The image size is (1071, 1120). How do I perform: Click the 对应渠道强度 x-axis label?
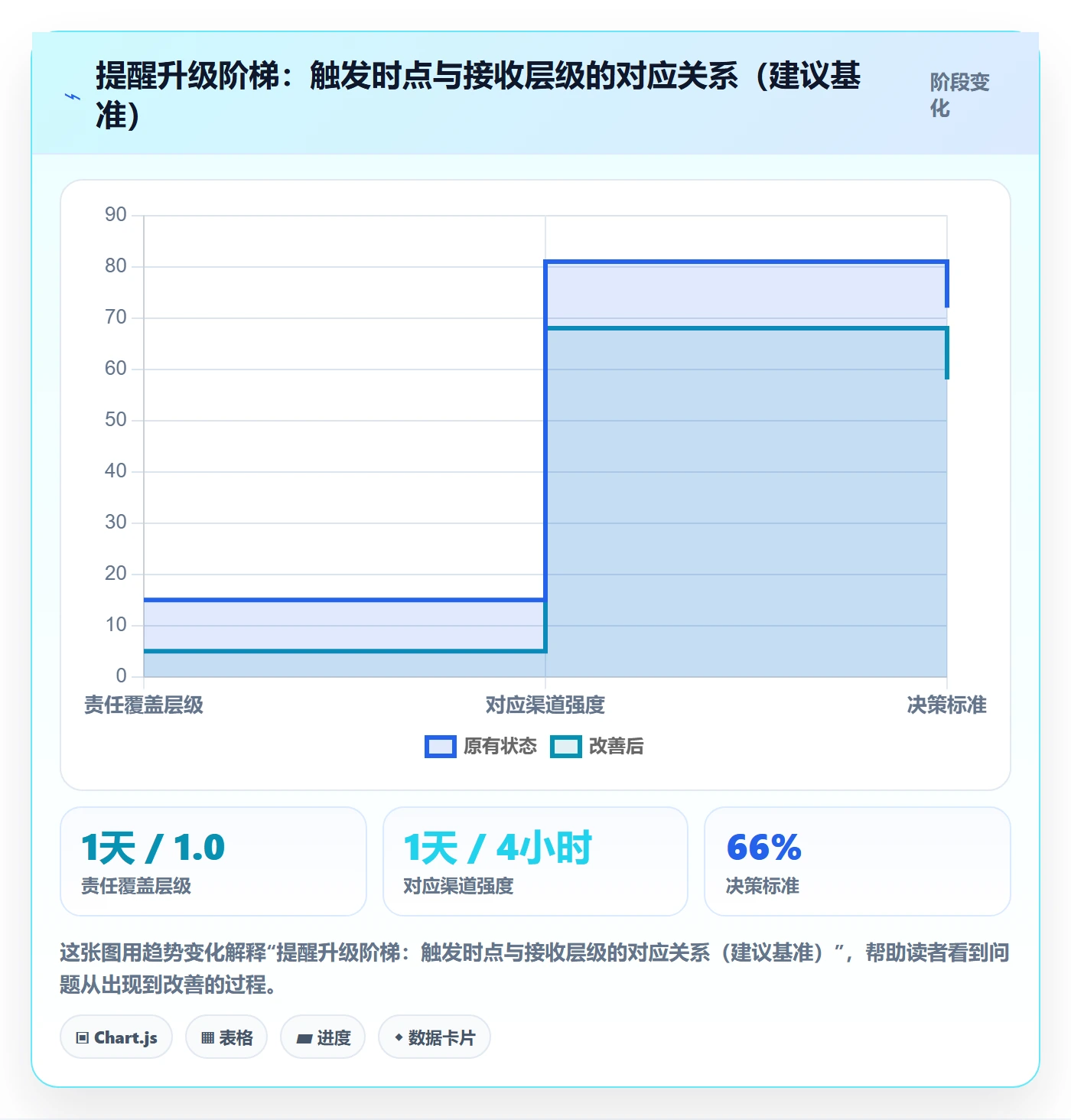[x=545, y=705]
